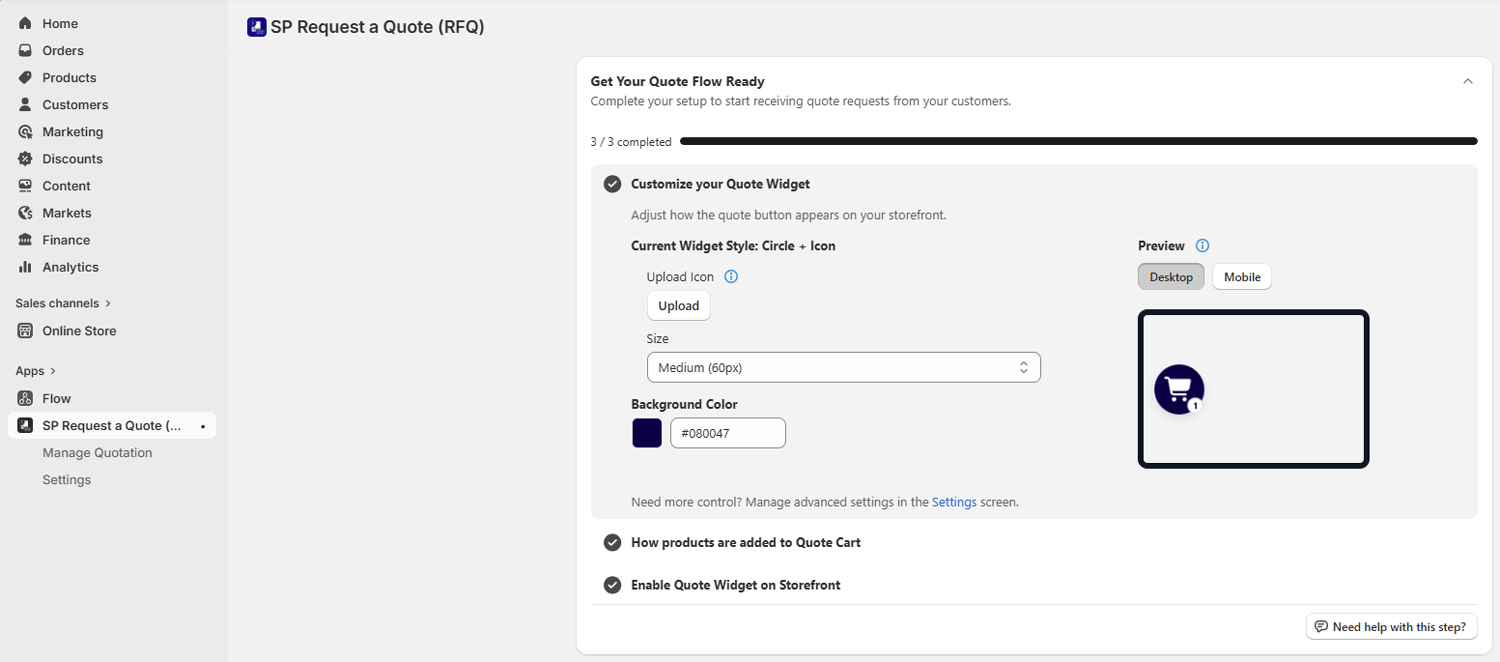Click the dark navy background color swatch
Image resolution: width=1500 pixels, height=662 pixels.
click(647, 433)
